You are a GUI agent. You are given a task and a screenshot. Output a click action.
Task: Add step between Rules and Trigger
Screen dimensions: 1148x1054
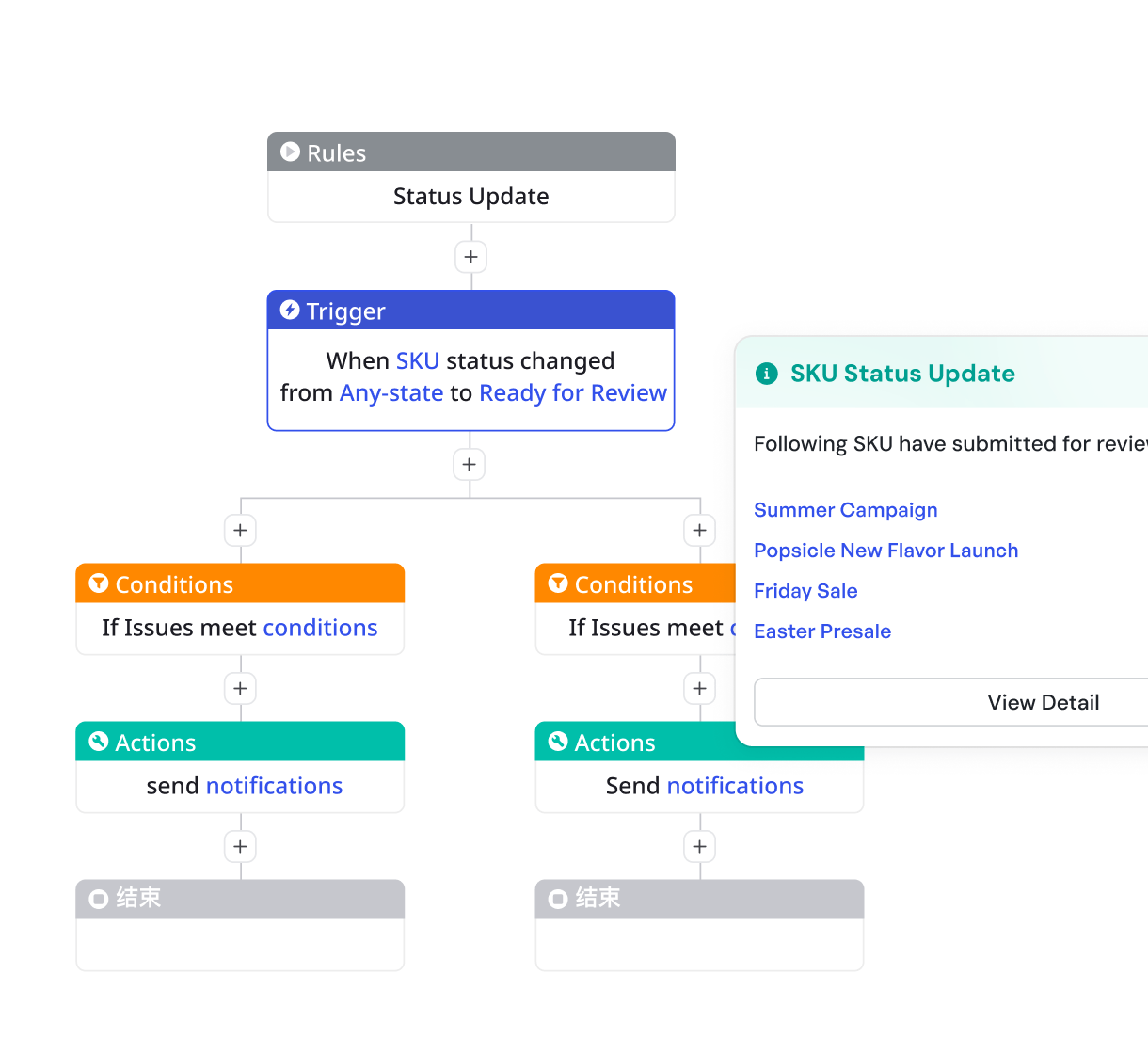(471, 257)
